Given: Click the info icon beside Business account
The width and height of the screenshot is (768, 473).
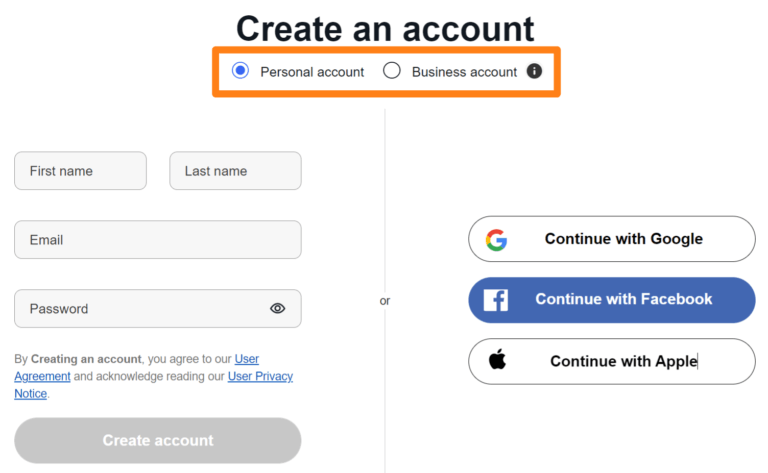Looking at the screenshot, I should [534, 71].
